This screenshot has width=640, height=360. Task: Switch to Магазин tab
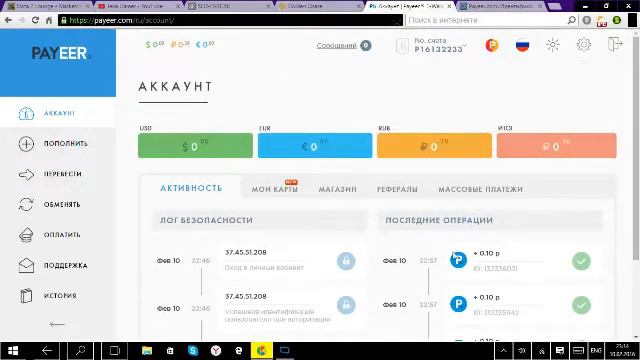pos(338,189)
